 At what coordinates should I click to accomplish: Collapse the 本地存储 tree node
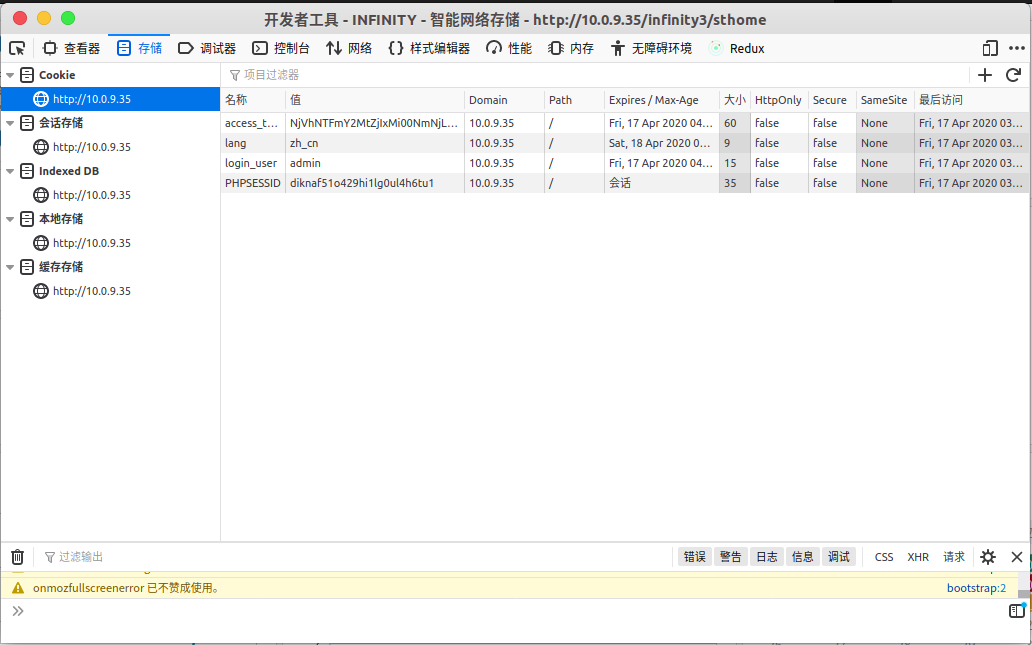pyautogui.click(x=10, y=219)
